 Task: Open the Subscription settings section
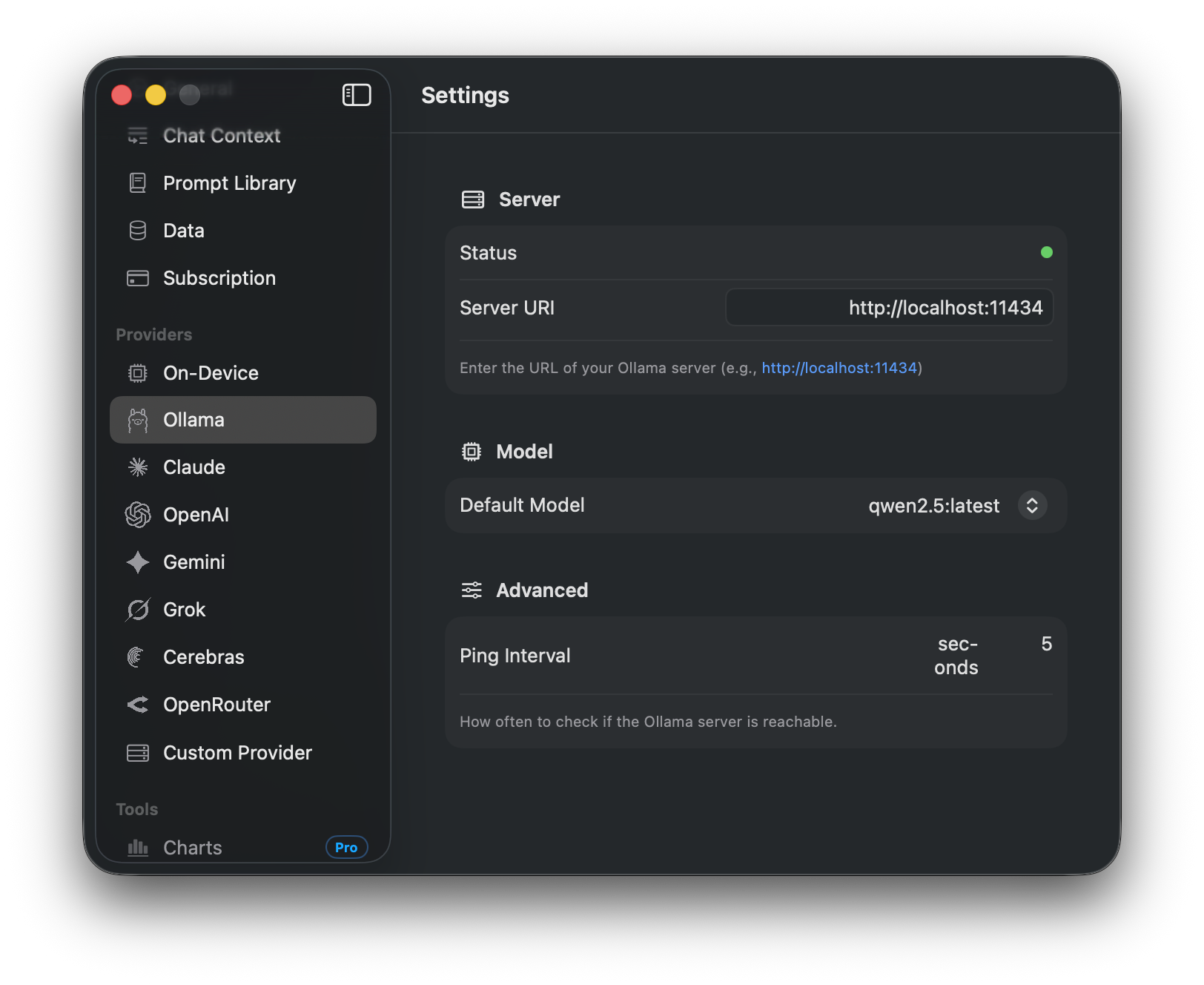point(219,277)
